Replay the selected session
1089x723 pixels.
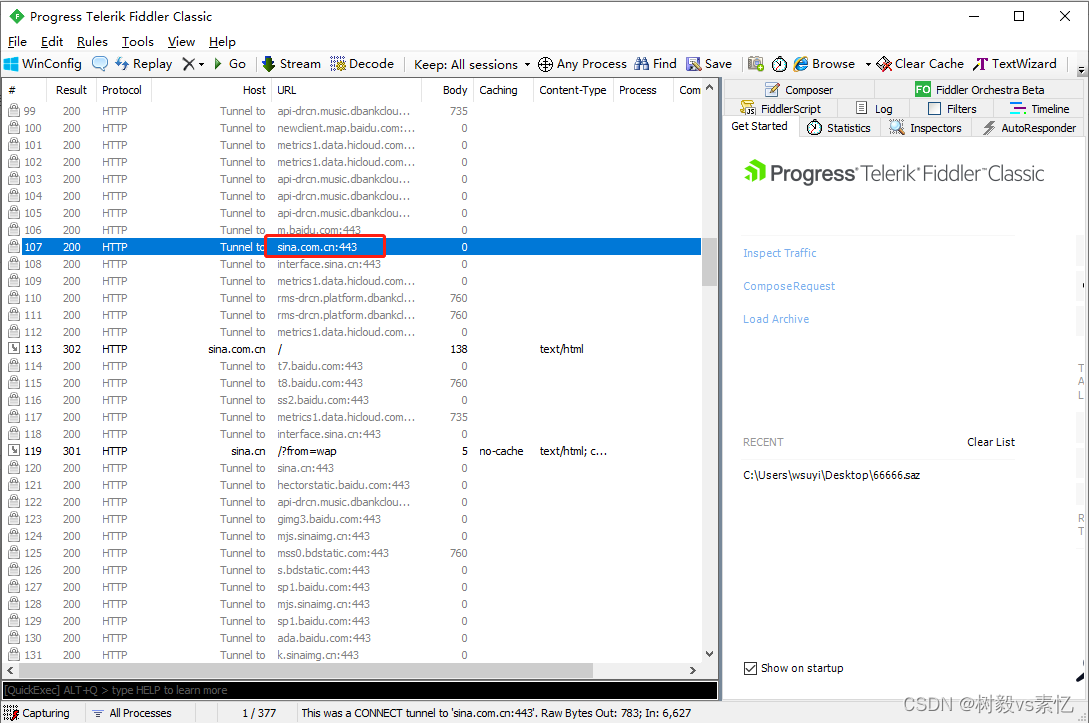pyautogui.click(x=144, y=64)
